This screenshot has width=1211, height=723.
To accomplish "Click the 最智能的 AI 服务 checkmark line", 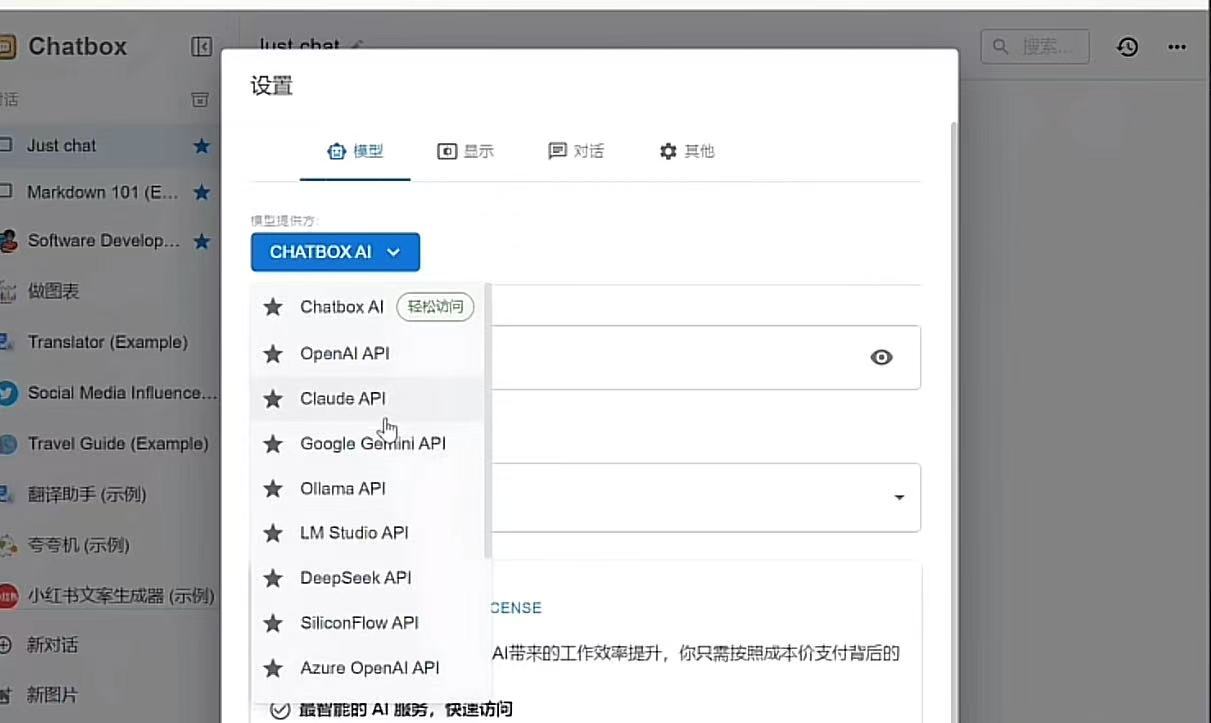I will coord(392,710).
